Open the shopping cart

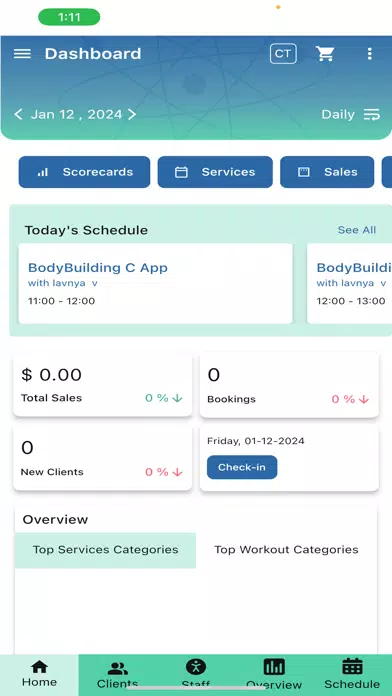click(x=325, y=54)
